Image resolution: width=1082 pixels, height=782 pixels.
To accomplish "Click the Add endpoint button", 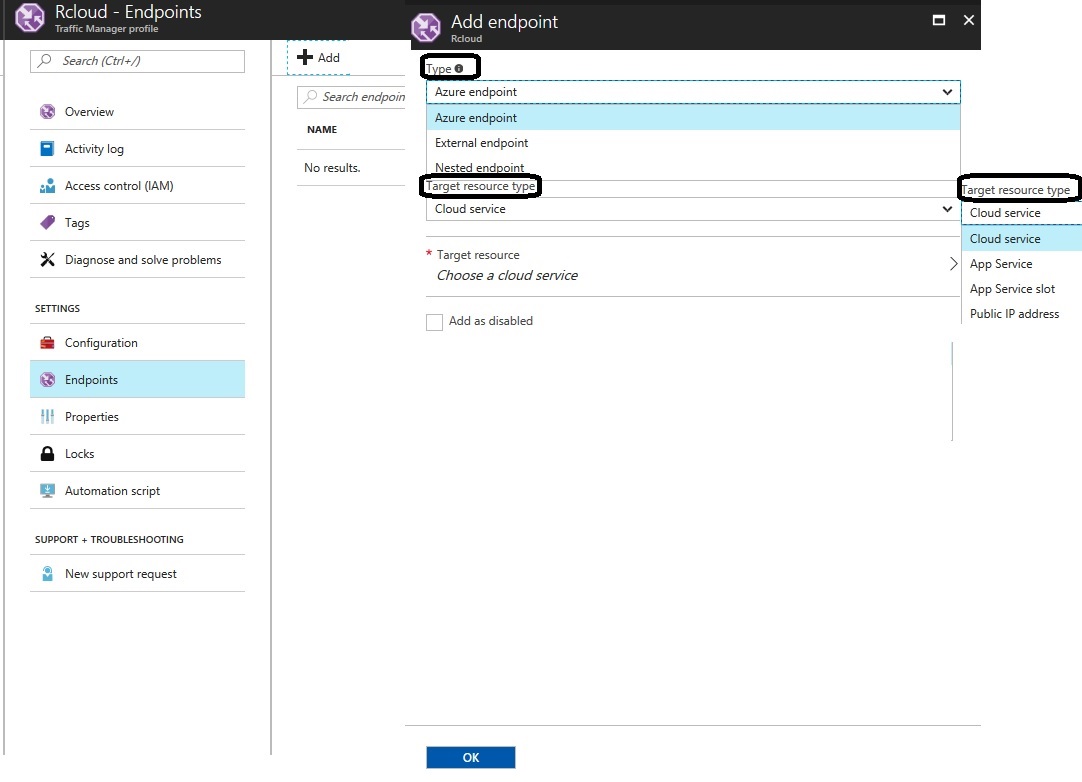I will tap(318, 58).
